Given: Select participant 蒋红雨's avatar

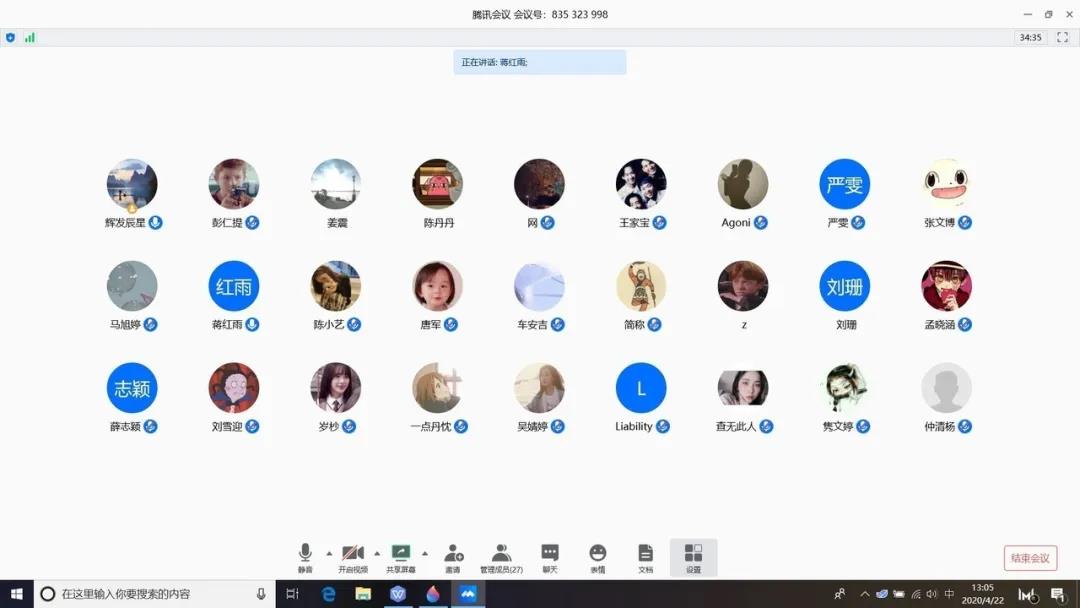Looking at the screenshot, I should (x=234, y=287).
